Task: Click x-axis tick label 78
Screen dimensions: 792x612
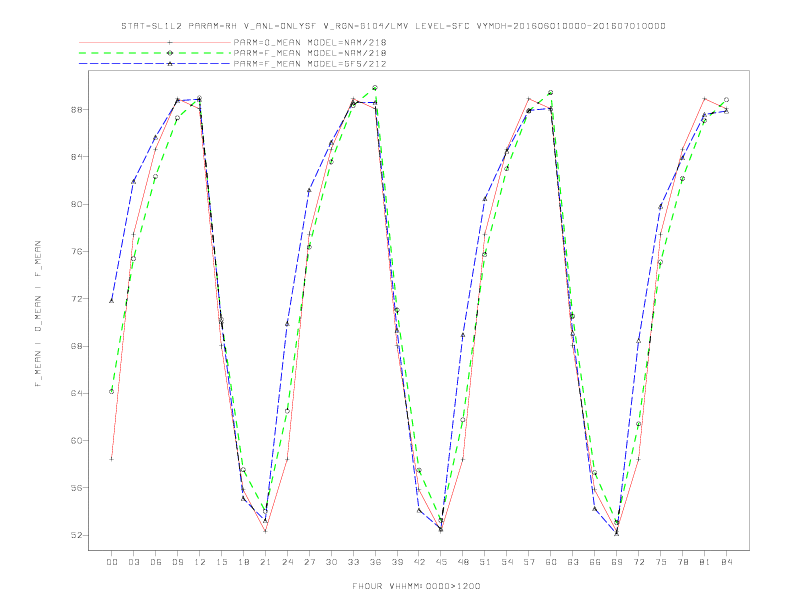Action: pyautogui.click(x=683, y=562)
